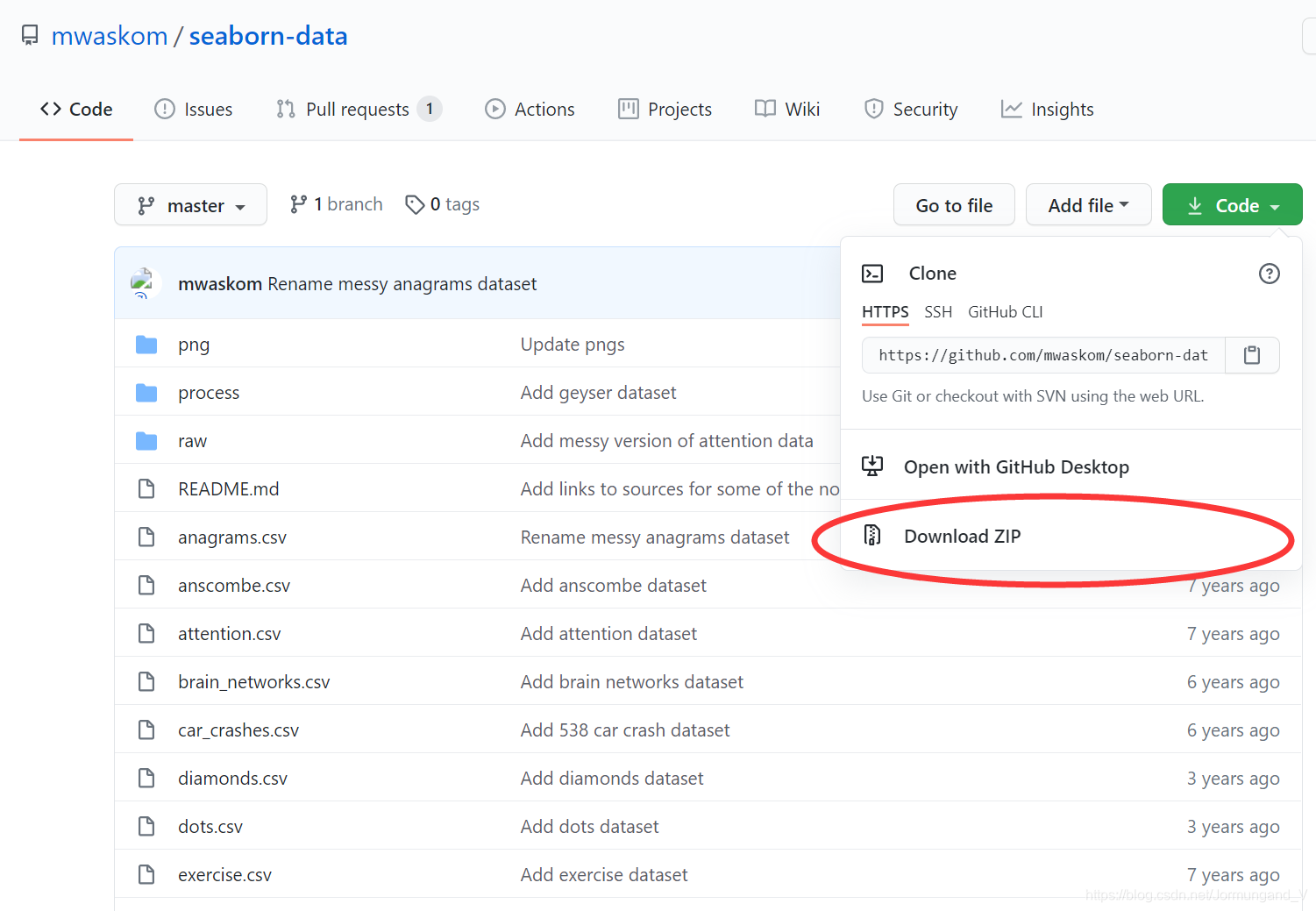Screen dimensions: 1316x911
Task: Click the anscombe.csv file icon
Action: 146,585
